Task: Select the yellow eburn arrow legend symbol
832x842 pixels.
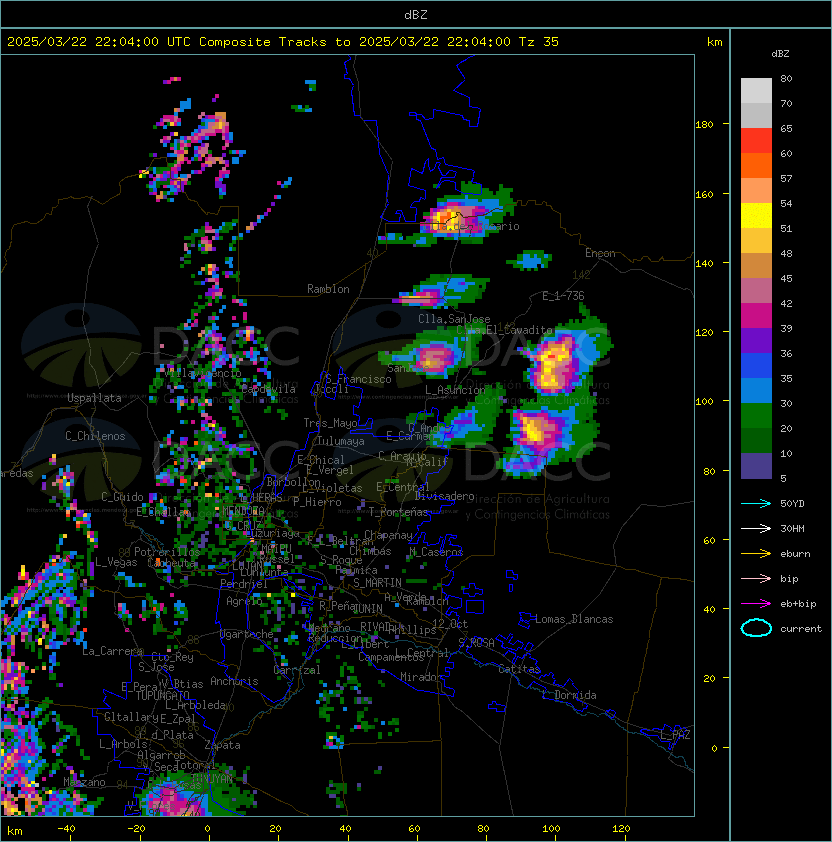Action: 756,554
